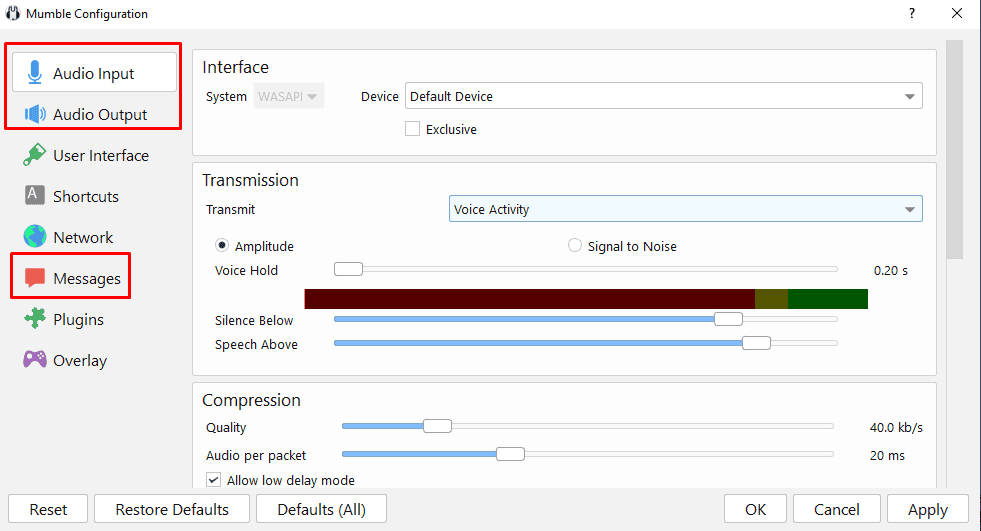Image resolution: width=981 pixels, height=531 pixels.
Task: Apply the configuration changes
Action: coord(928,509)
